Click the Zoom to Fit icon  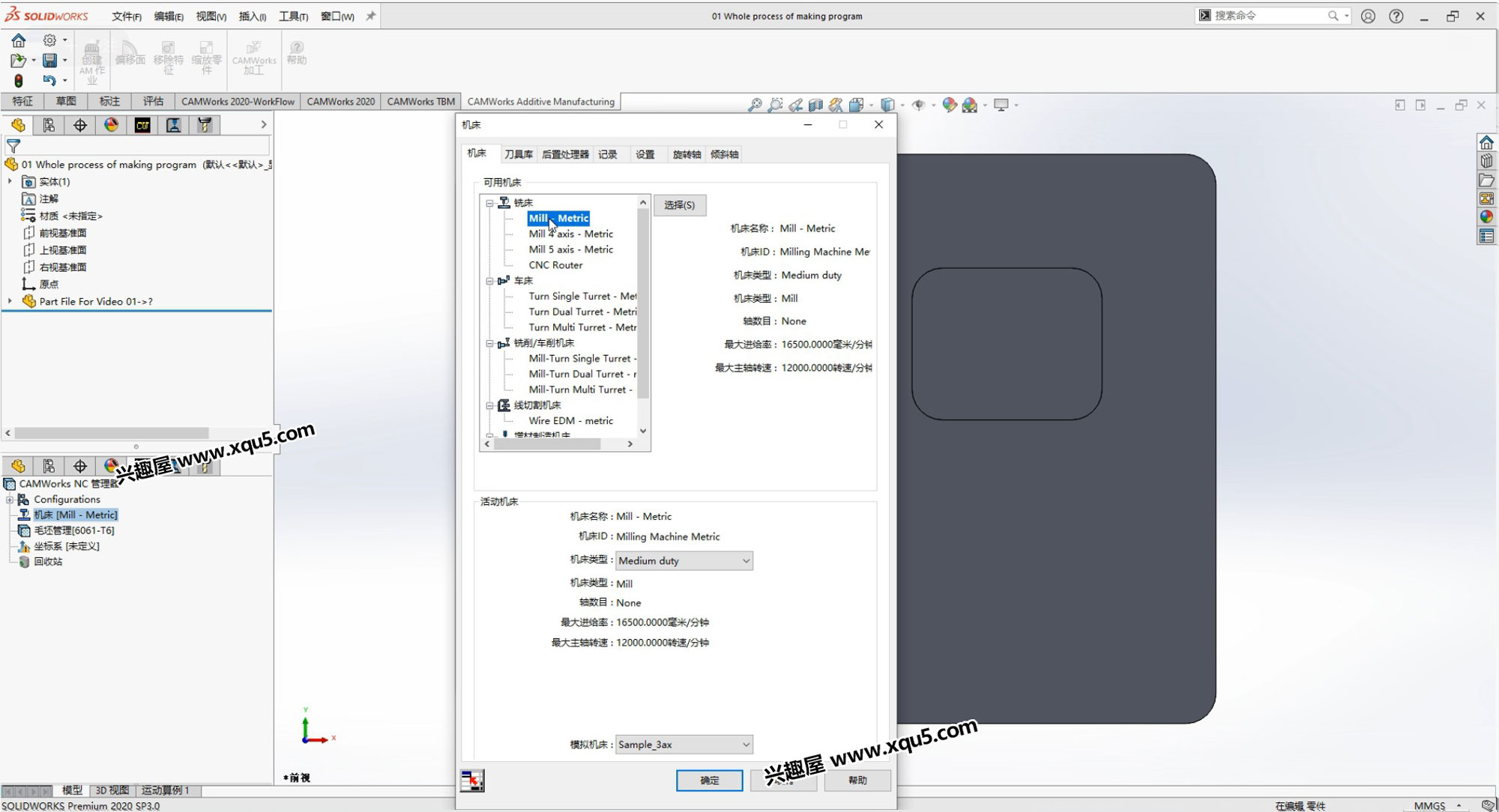pos(755,106)
